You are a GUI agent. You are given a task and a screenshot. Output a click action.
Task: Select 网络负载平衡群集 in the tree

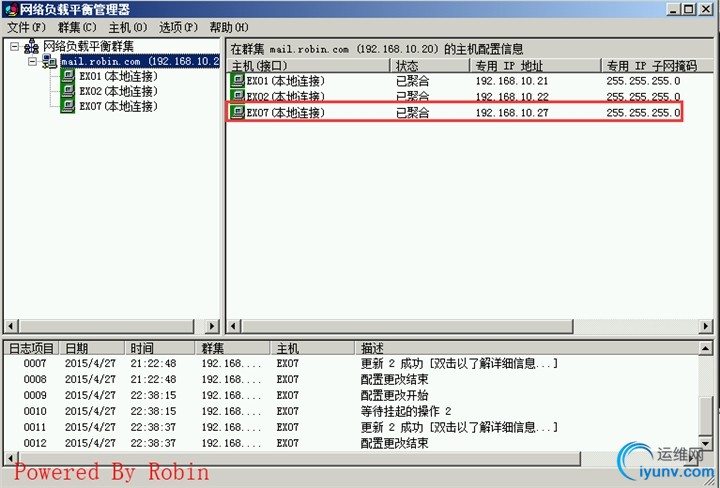tap(88, 46)
